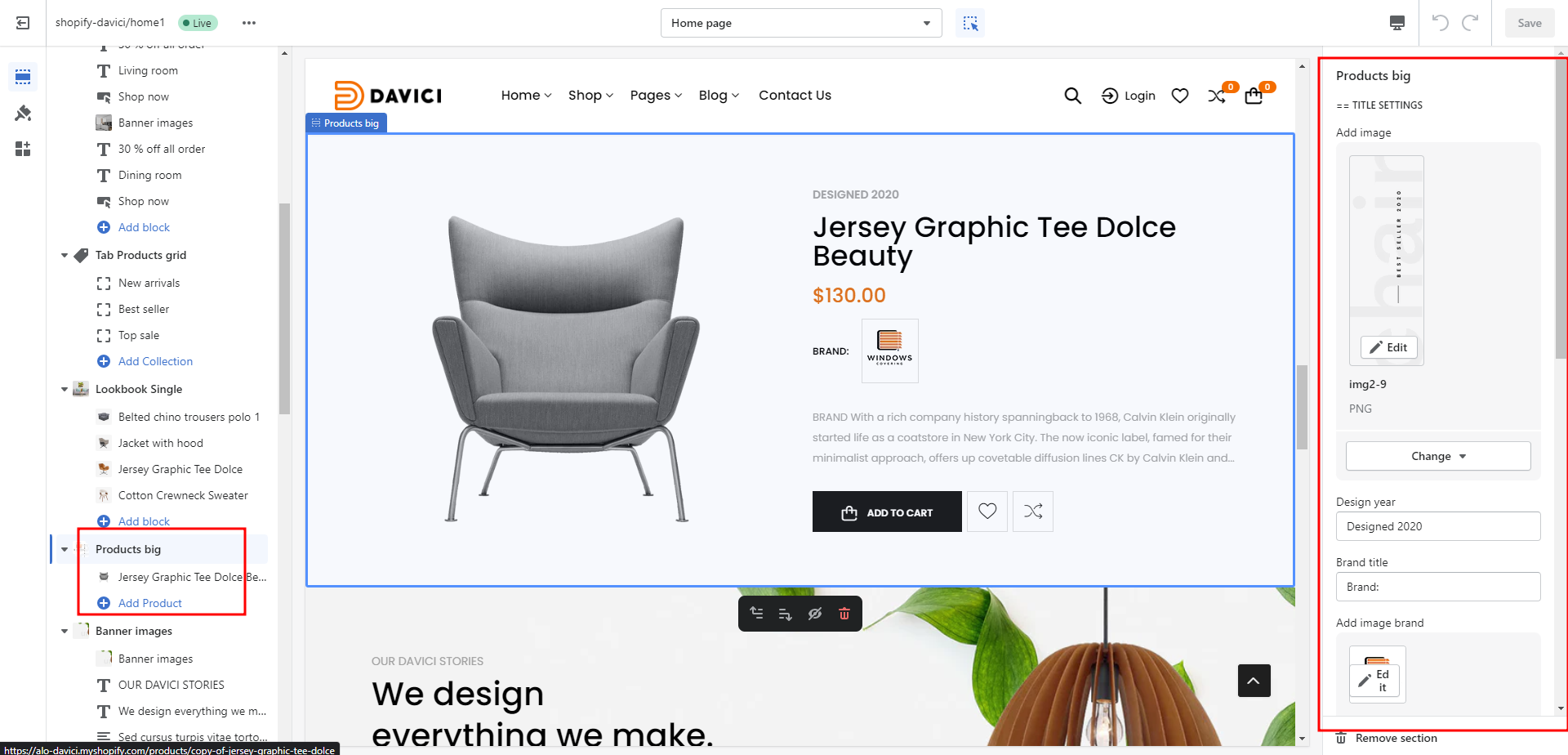Open the Change image dropdown button
Viewport: 1568px width, 755px height.
click(x=1437, y=456)
